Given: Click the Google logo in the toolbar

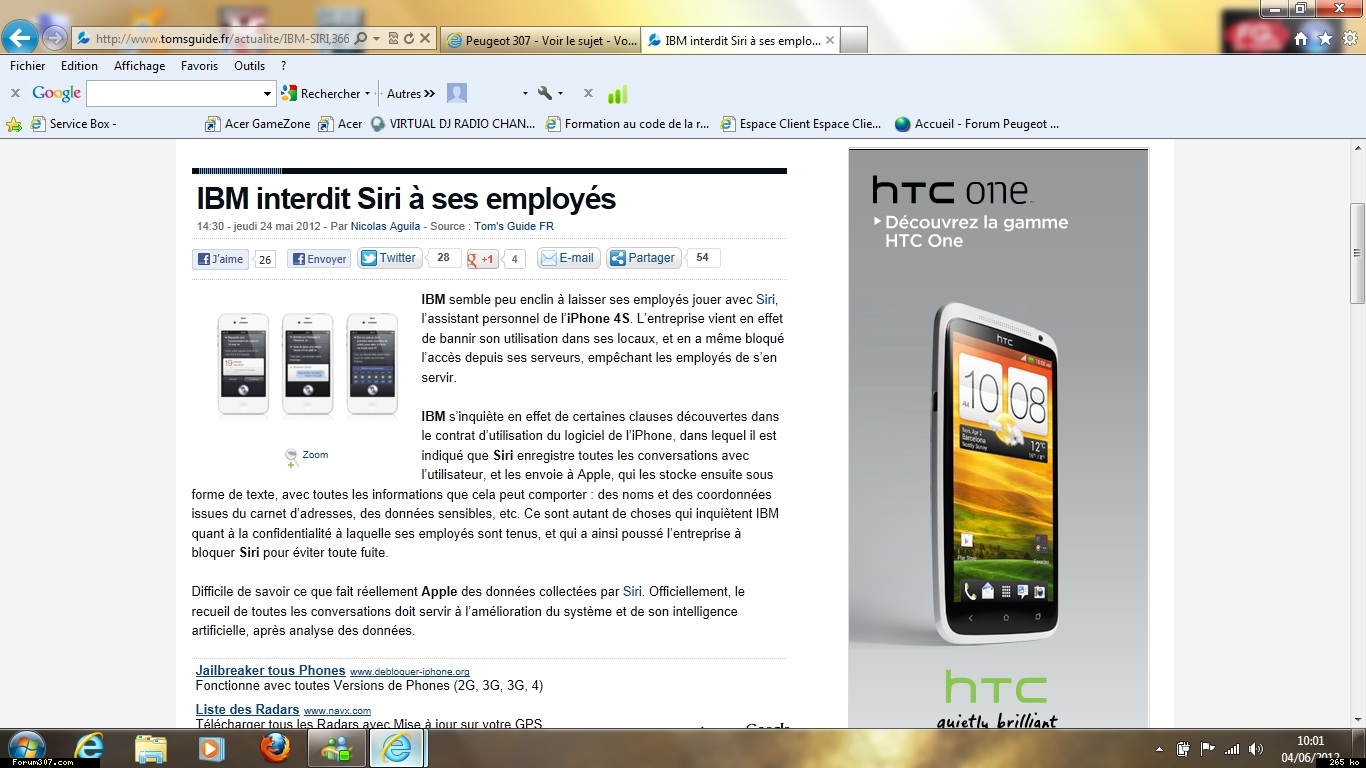Looking at the screenshot, I should pos(56,93).
